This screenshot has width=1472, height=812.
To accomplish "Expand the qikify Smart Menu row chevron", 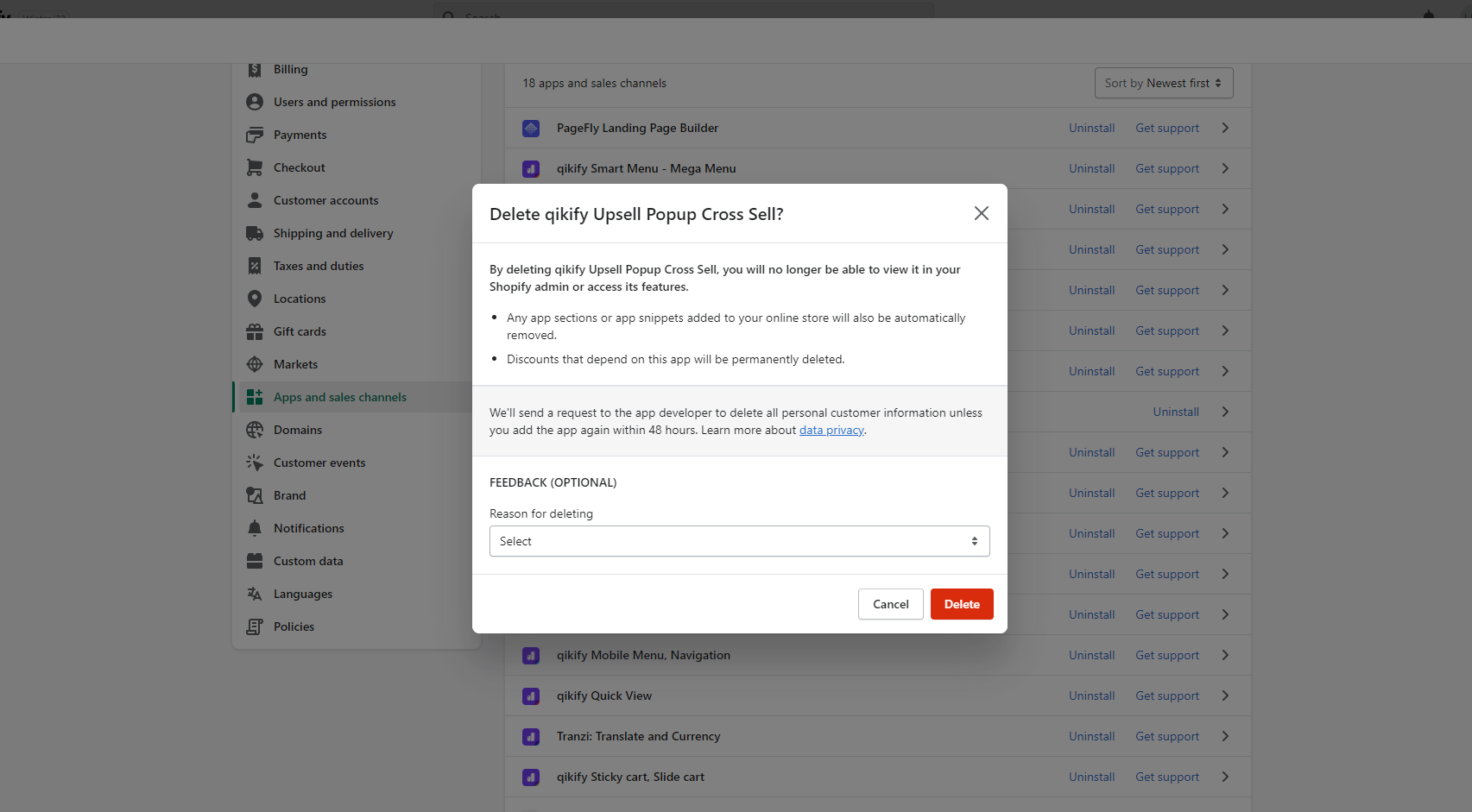I will pos(1225,168).
